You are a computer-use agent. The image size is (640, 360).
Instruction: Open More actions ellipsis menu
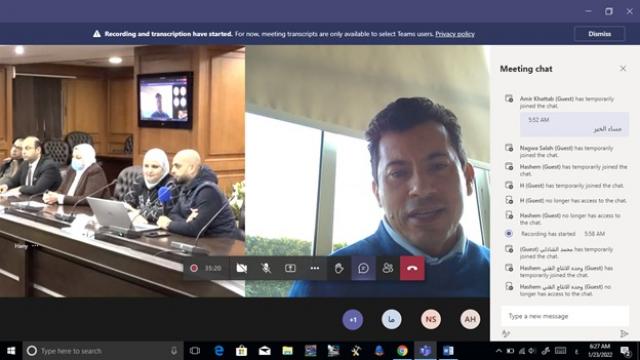(x=315, y=268)
